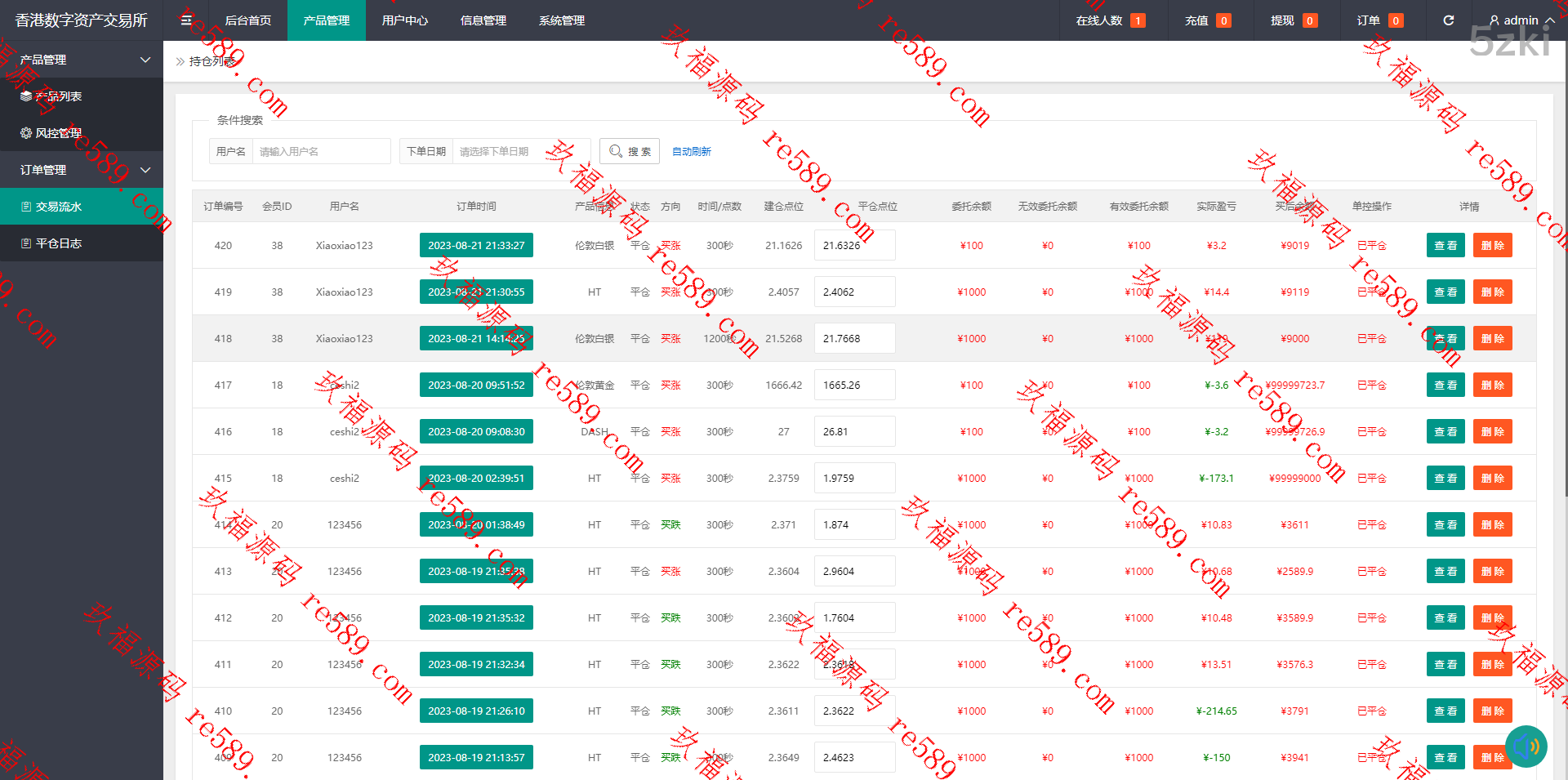Click the 自动刷新 link
The height and width of the screenshot is (780, 1568).
(691, 152)
